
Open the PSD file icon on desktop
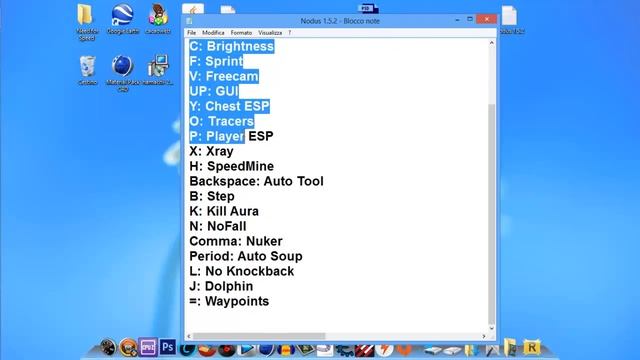tap(367, 8)
